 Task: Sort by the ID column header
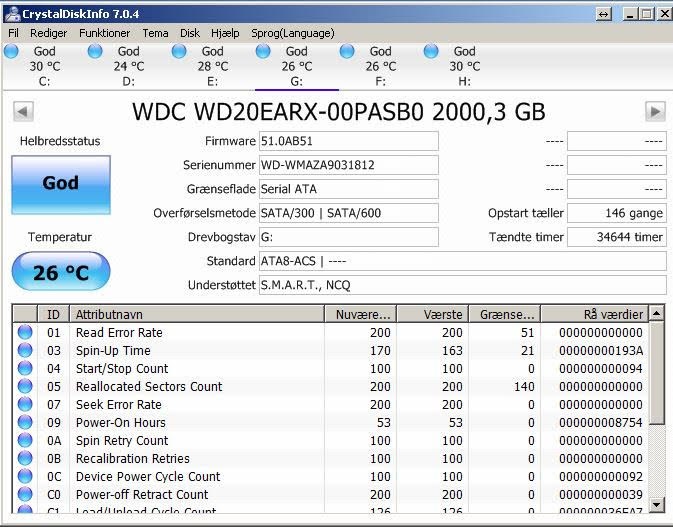pyautogui.click(x=54, y=314)
